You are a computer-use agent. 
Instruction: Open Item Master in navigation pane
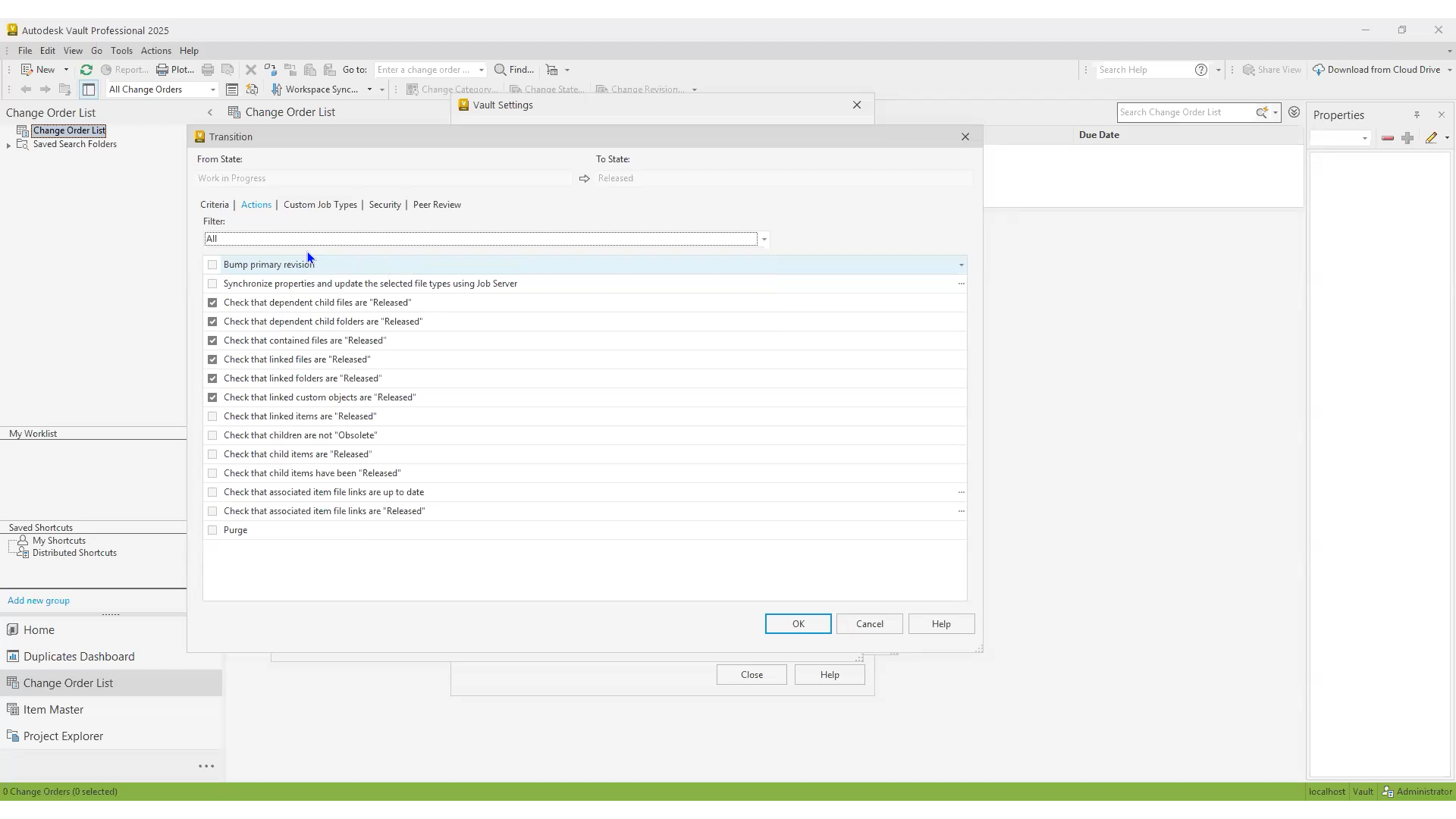53,710
